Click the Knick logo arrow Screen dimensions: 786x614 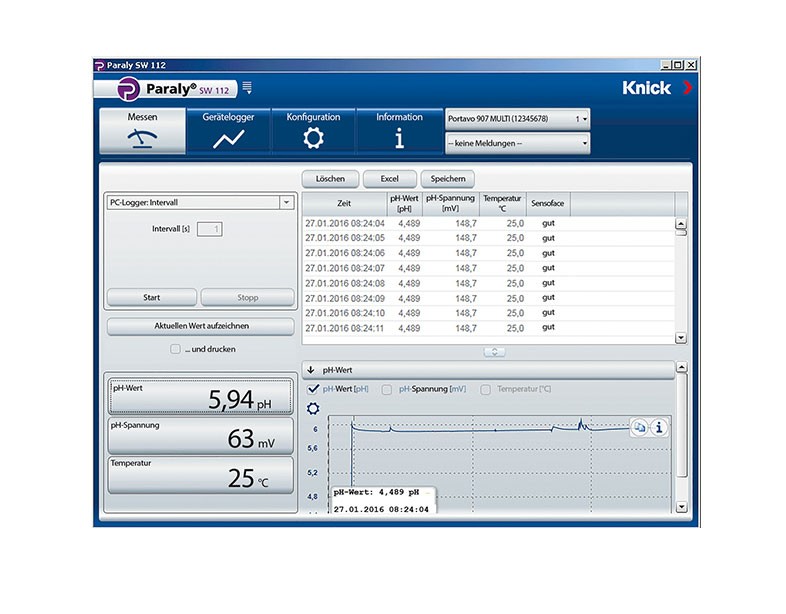[686, 88]
